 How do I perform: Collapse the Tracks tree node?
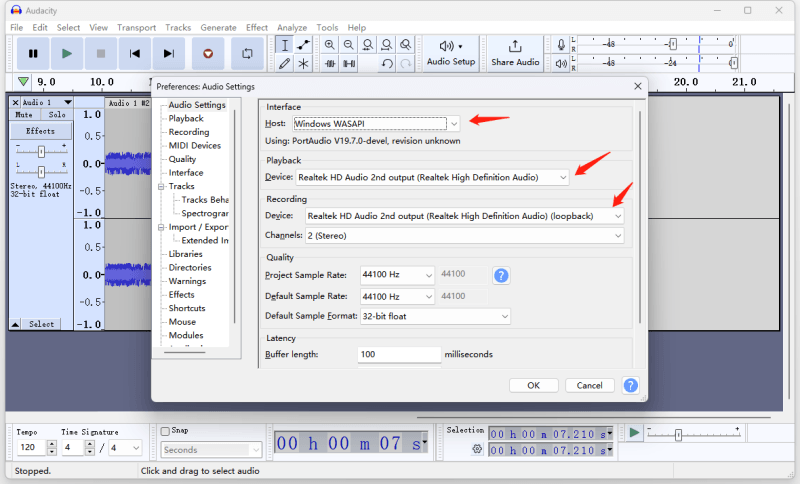(x=161, y=187)
